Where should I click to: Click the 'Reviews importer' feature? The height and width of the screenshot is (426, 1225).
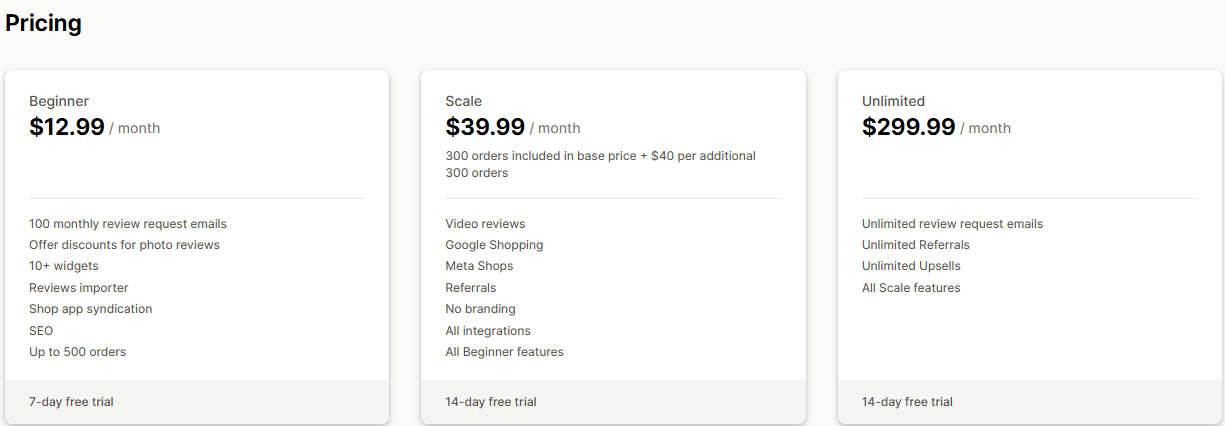80,288
